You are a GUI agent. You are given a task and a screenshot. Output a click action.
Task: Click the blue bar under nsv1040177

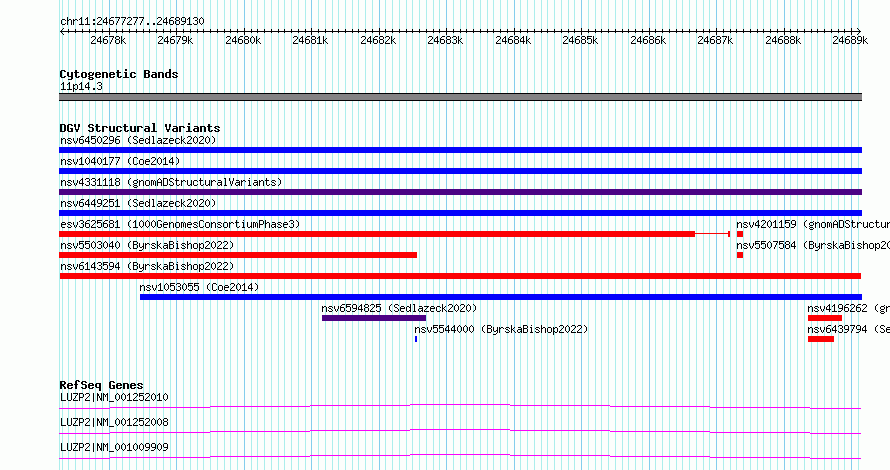point(460,171)
